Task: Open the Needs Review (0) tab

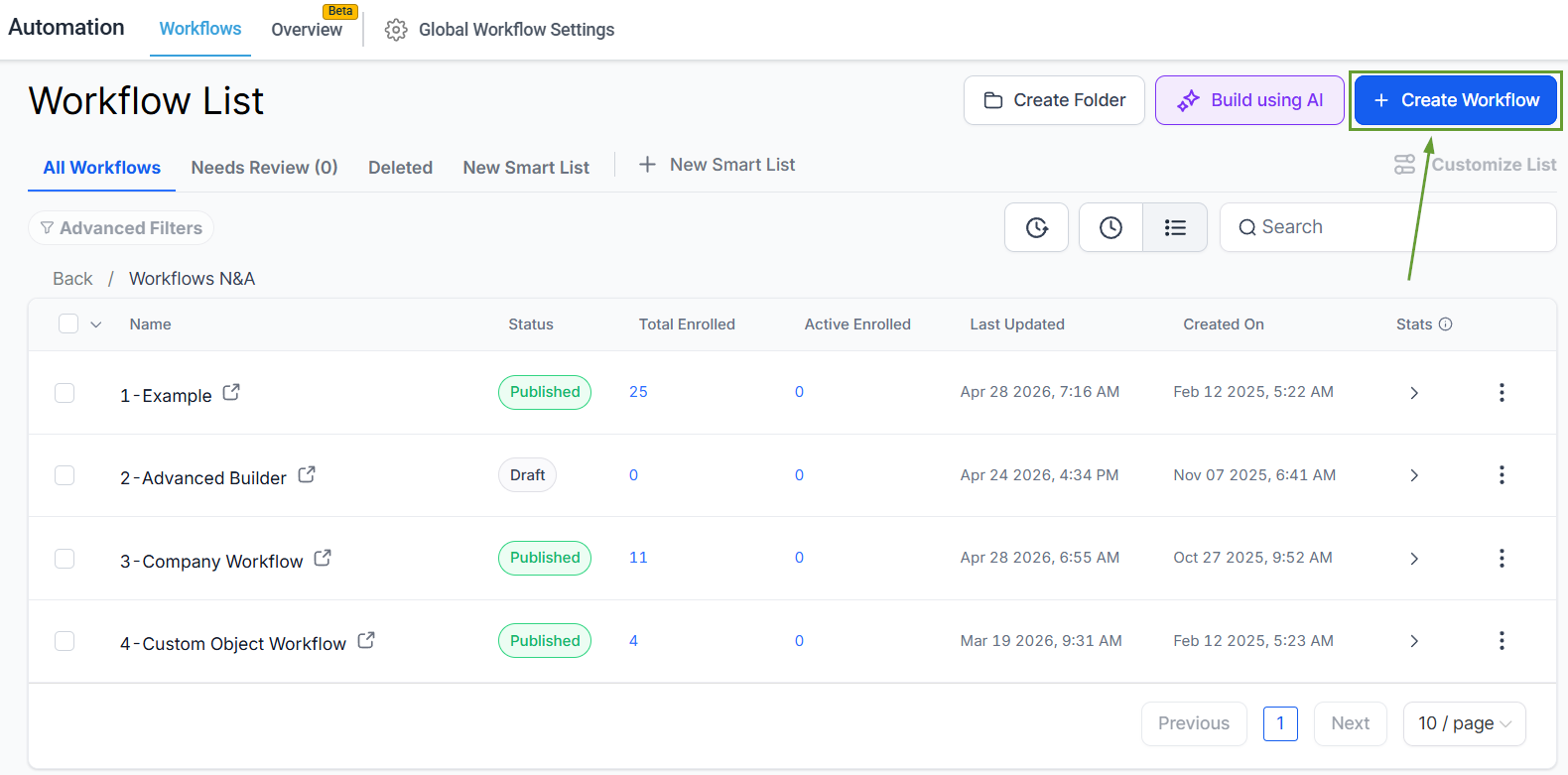Action: pyautogui.click(x=264, y=168)
